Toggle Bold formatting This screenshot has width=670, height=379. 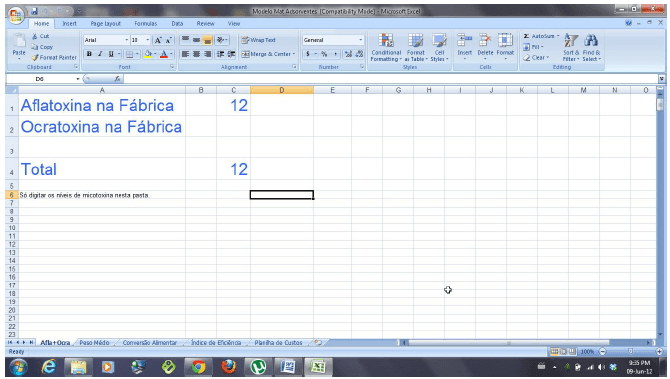(x=89, y=54)
